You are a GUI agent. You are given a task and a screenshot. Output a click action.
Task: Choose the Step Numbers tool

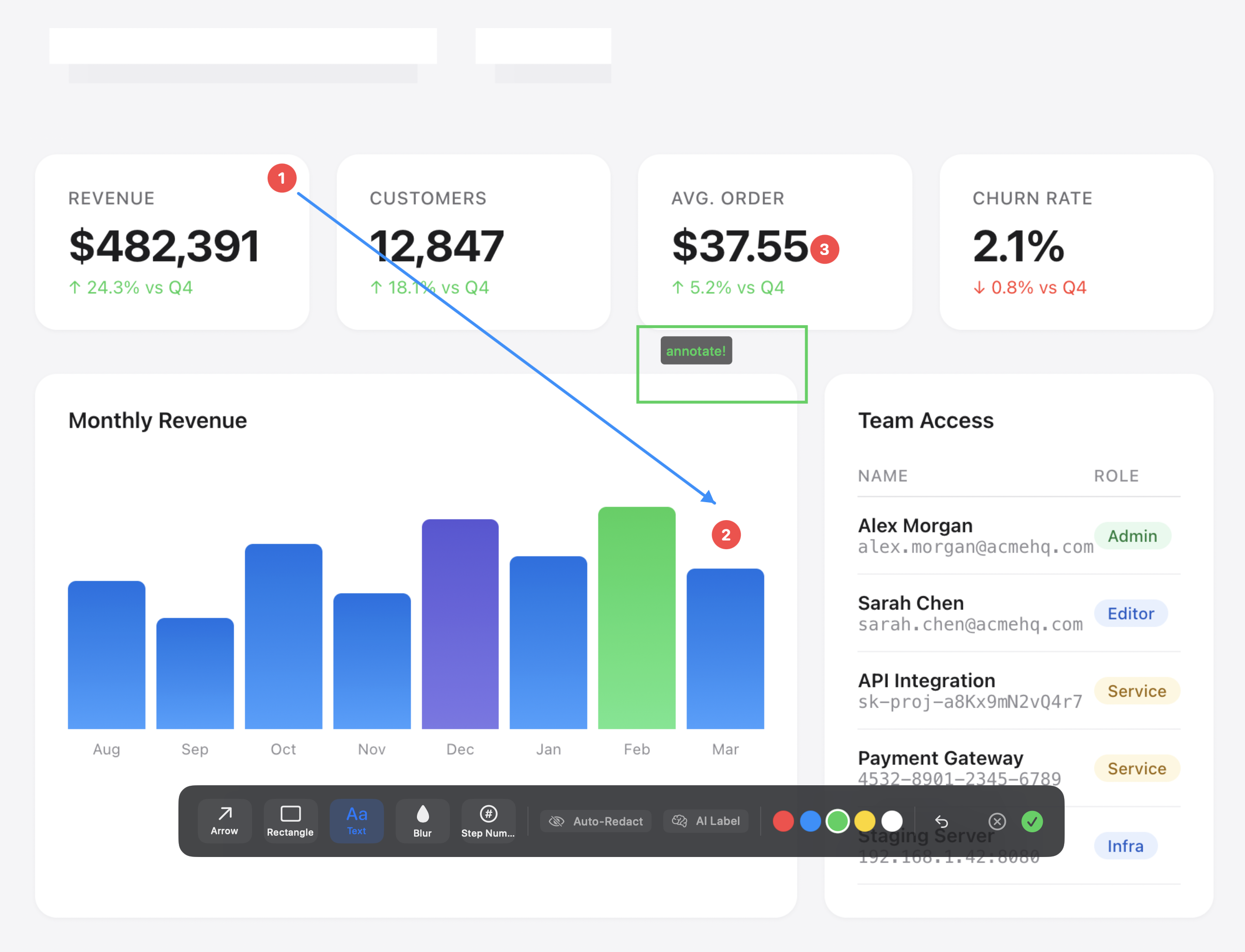coord(488,821)
